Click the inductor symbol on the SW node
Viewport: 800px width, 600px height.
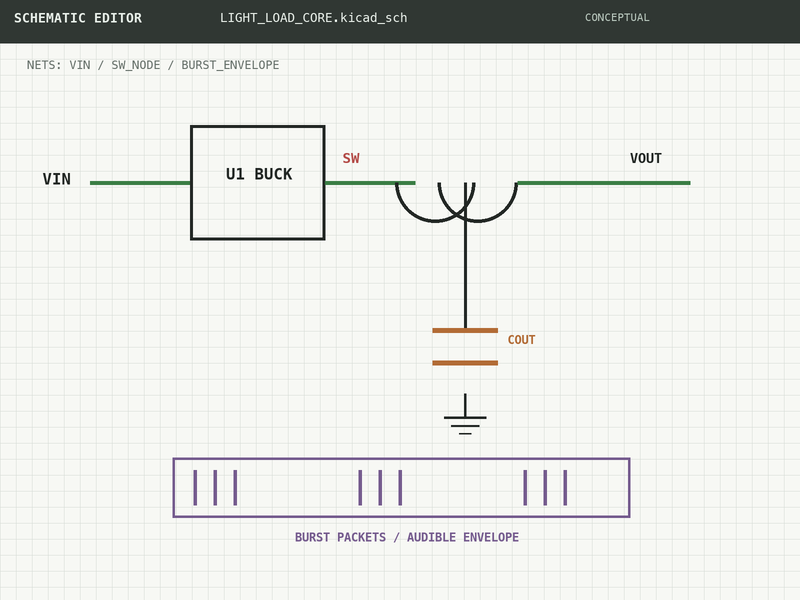click(x=456, y=202)
